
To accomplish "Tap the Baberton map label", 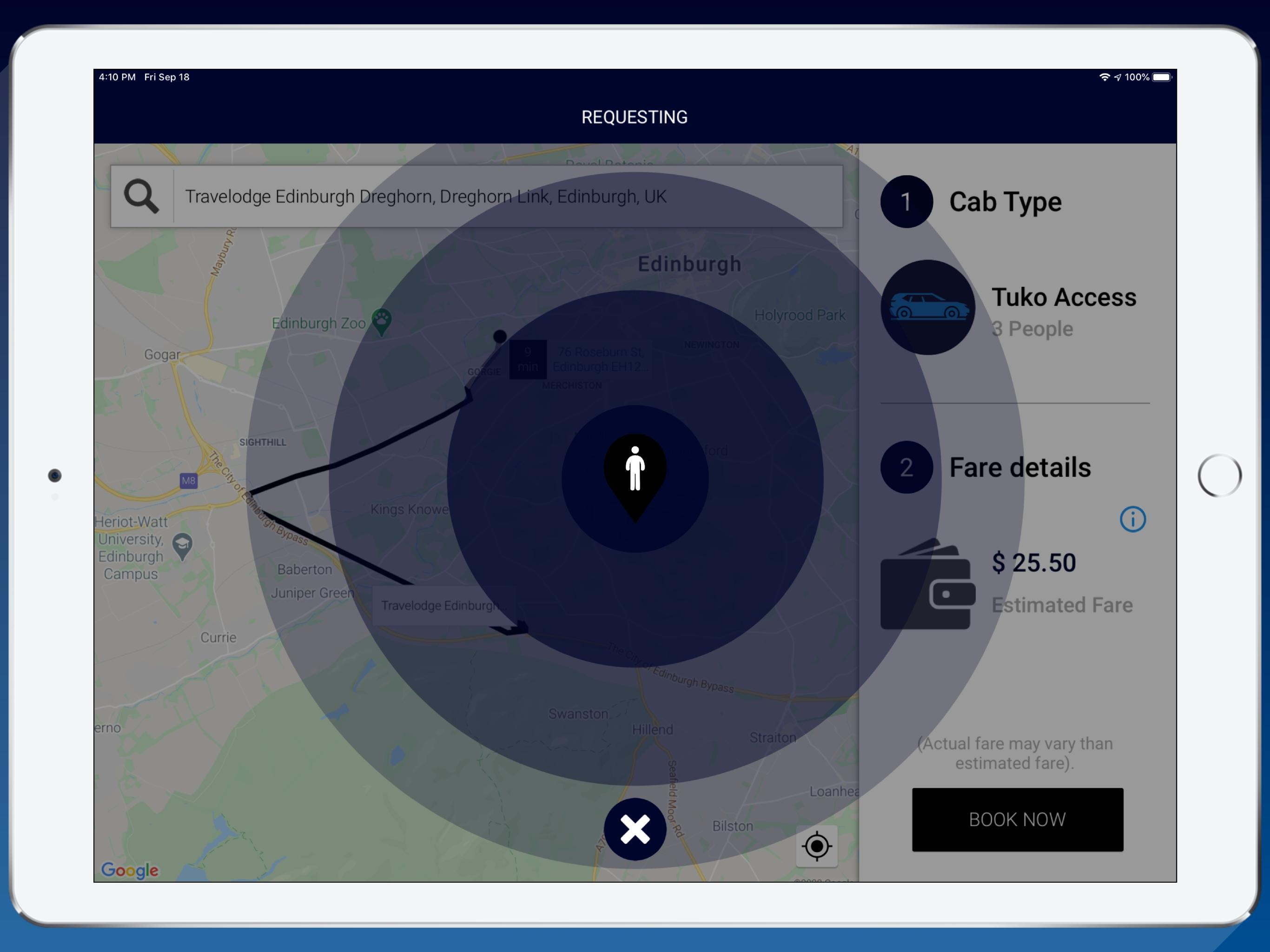I will 304,569.
